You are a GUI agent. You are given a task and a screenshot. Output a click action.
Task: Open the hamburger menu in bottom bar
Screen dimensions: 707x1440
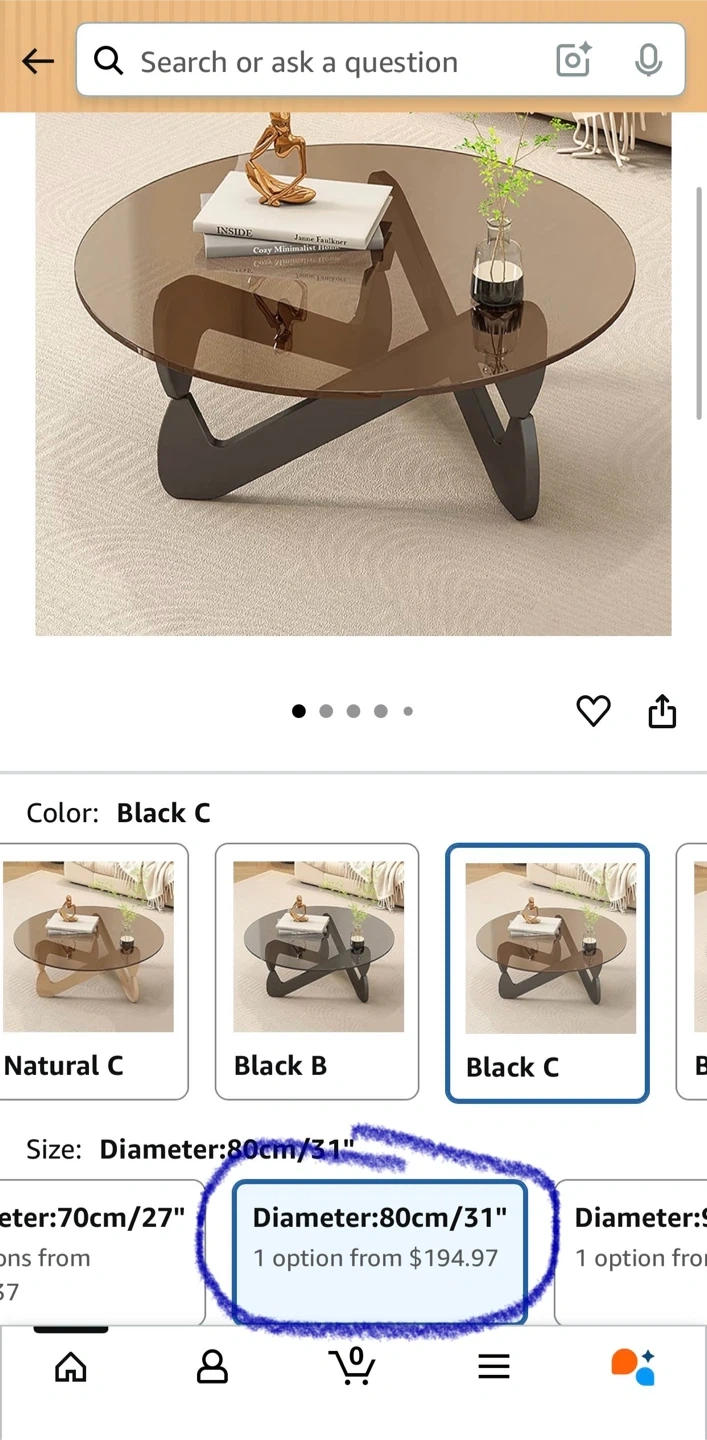(x=494, y=1367)
